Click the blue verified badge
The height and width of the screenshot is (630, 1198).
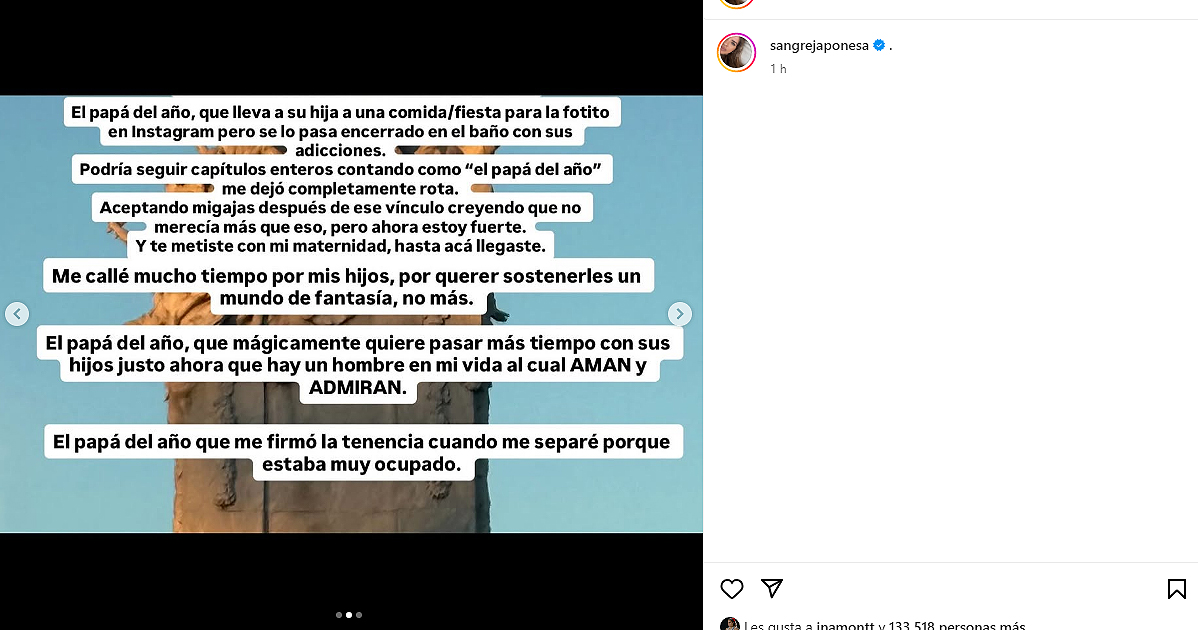tap(879, 46)
